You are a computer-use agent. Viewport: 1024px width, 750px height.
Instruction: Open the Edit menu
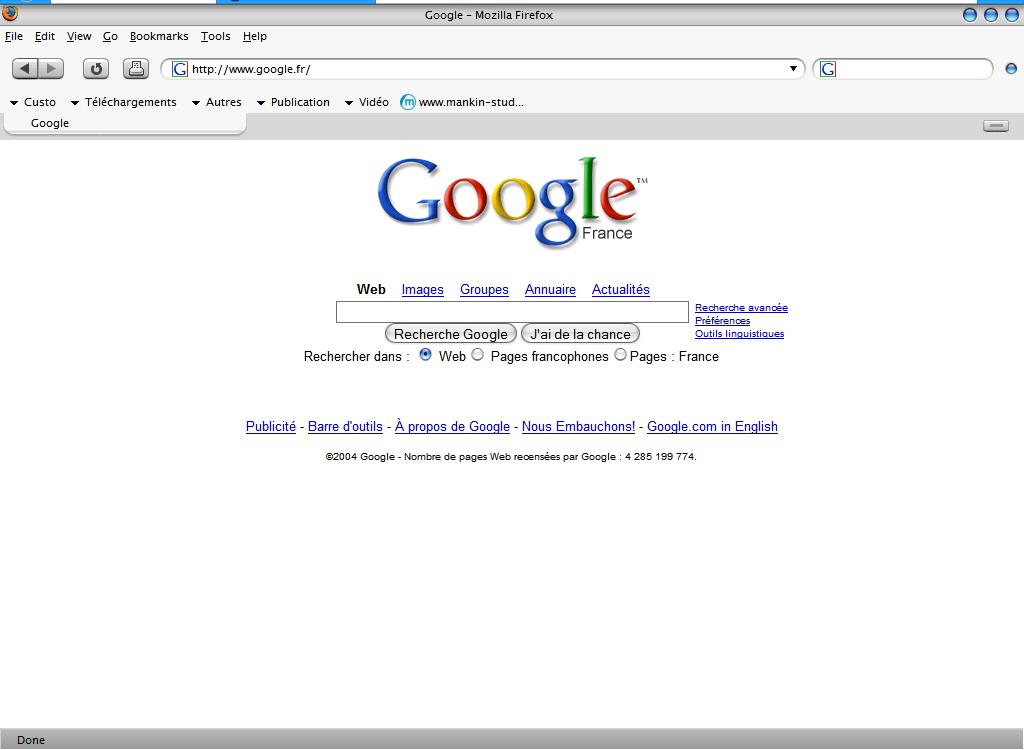pos(44,37)
